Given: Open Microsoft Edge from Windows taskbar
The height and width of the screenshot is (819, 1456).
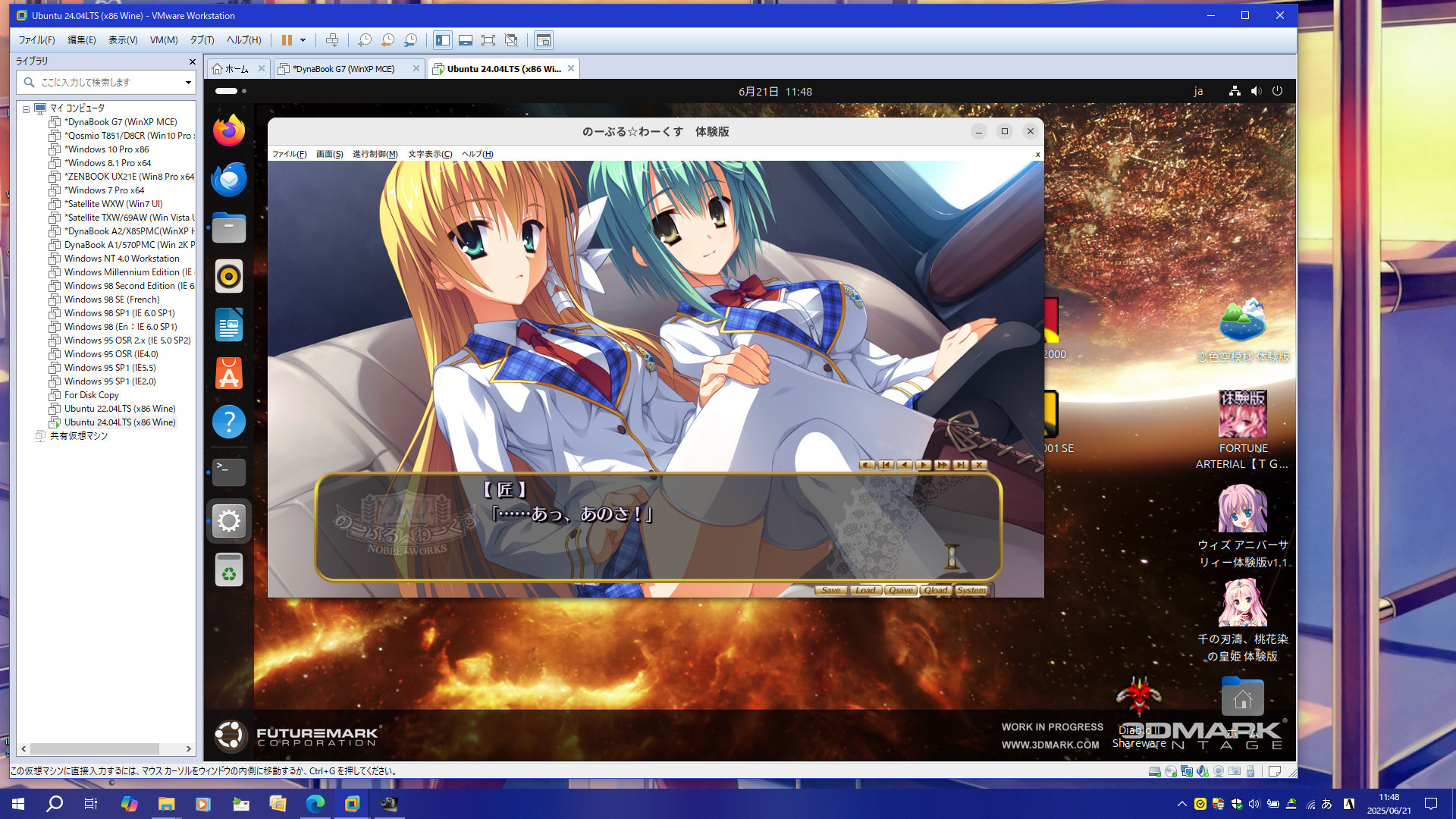Looking at the screenshot, I should [x=315, y=804].
